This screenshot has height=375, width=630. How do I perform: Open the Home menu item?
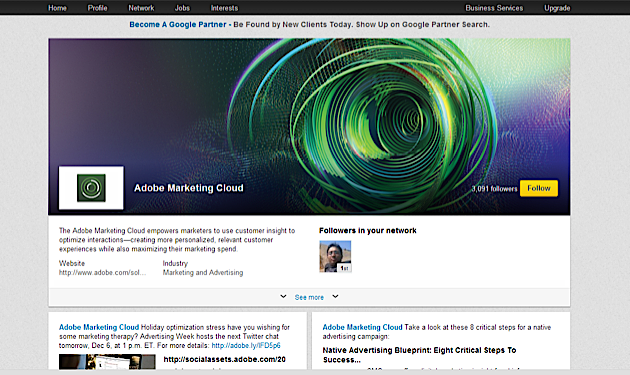pos(57,8)
